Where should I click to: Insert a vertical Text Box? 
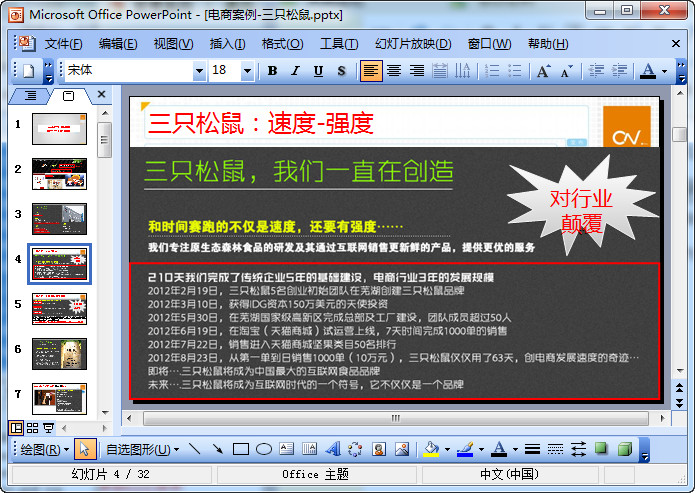[309, 450]
